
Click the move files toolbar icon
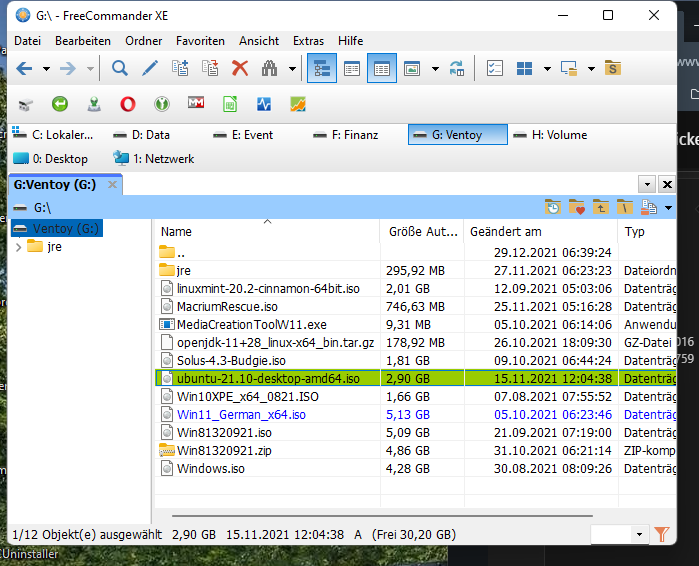(210, 69)
